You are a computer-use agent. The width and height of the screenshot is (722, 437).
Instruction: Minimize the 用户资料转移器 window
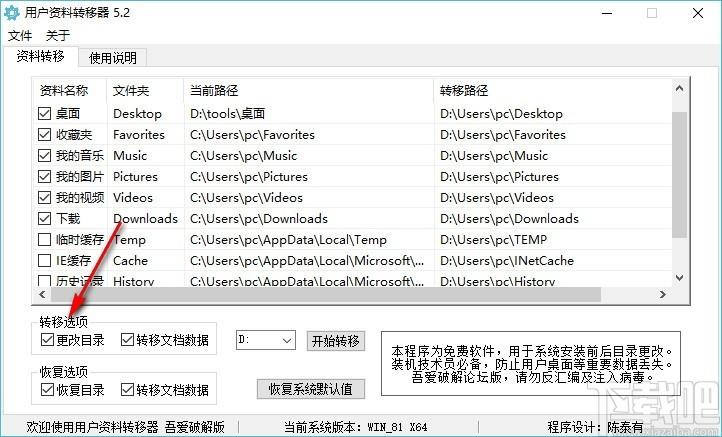607,13
